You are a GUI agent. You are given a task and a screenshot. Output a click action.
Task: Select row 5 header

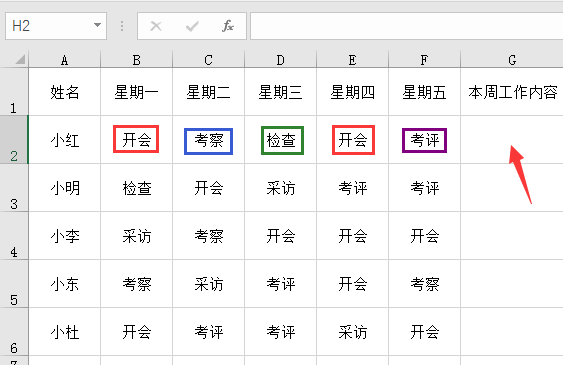pyautogui.click(x=14, y=284)
